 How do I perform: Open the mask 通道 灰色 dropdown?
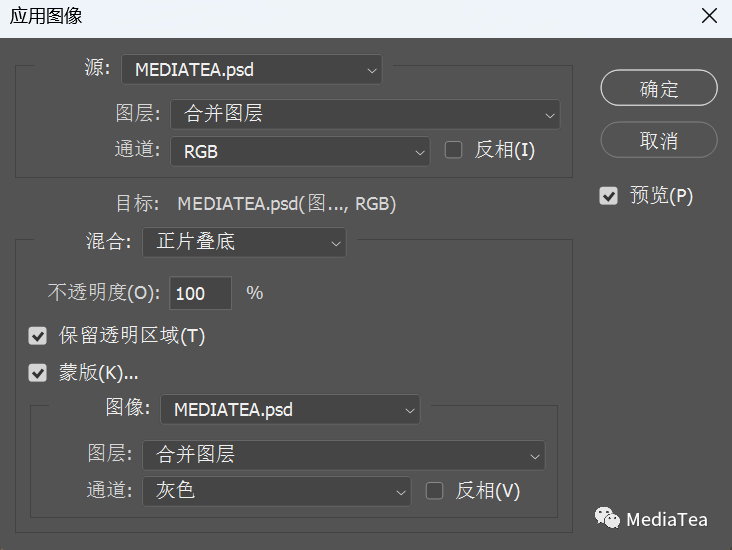(x=277, y=491)
